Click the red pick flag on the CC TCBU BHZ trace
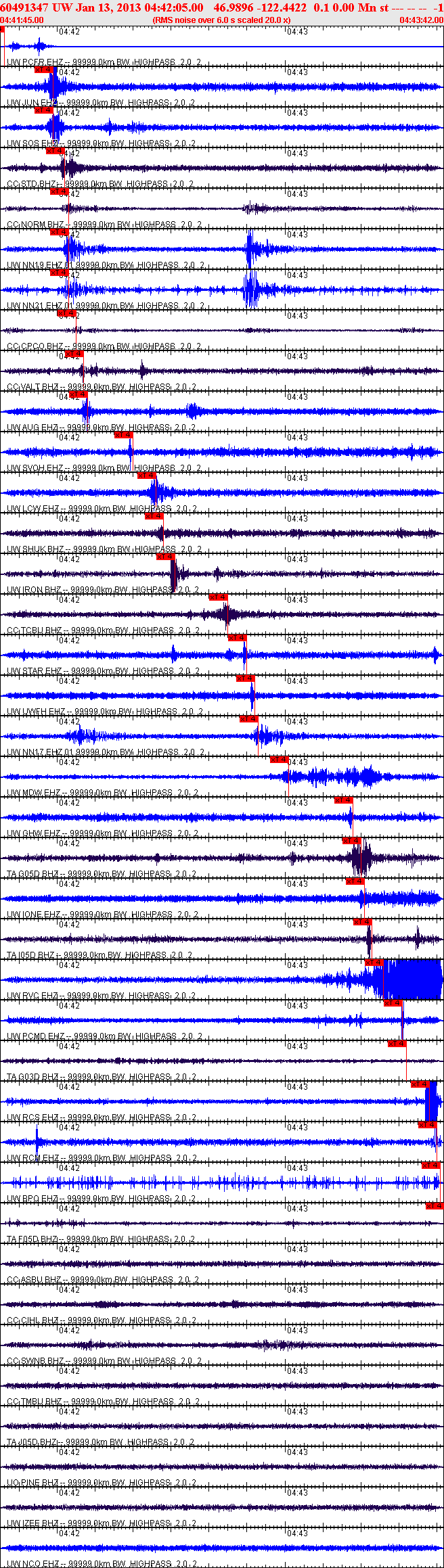Image resolution: width=444 pixels, height=1568 pixels. point(218,597)
